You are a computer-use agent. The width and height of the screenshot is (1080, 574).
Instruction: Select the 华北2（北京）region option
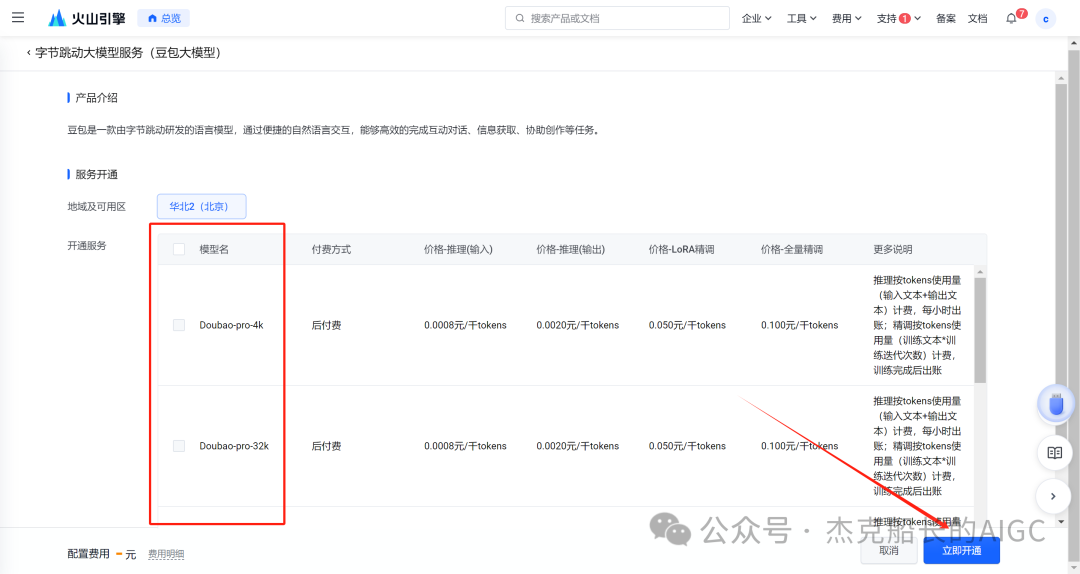click(201, 206)
